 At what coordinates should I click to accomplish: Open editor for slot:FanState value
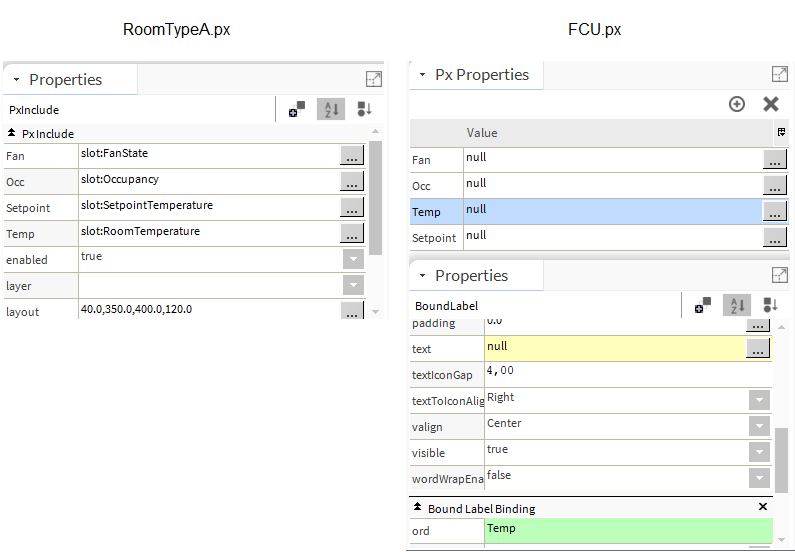point(351,156)
